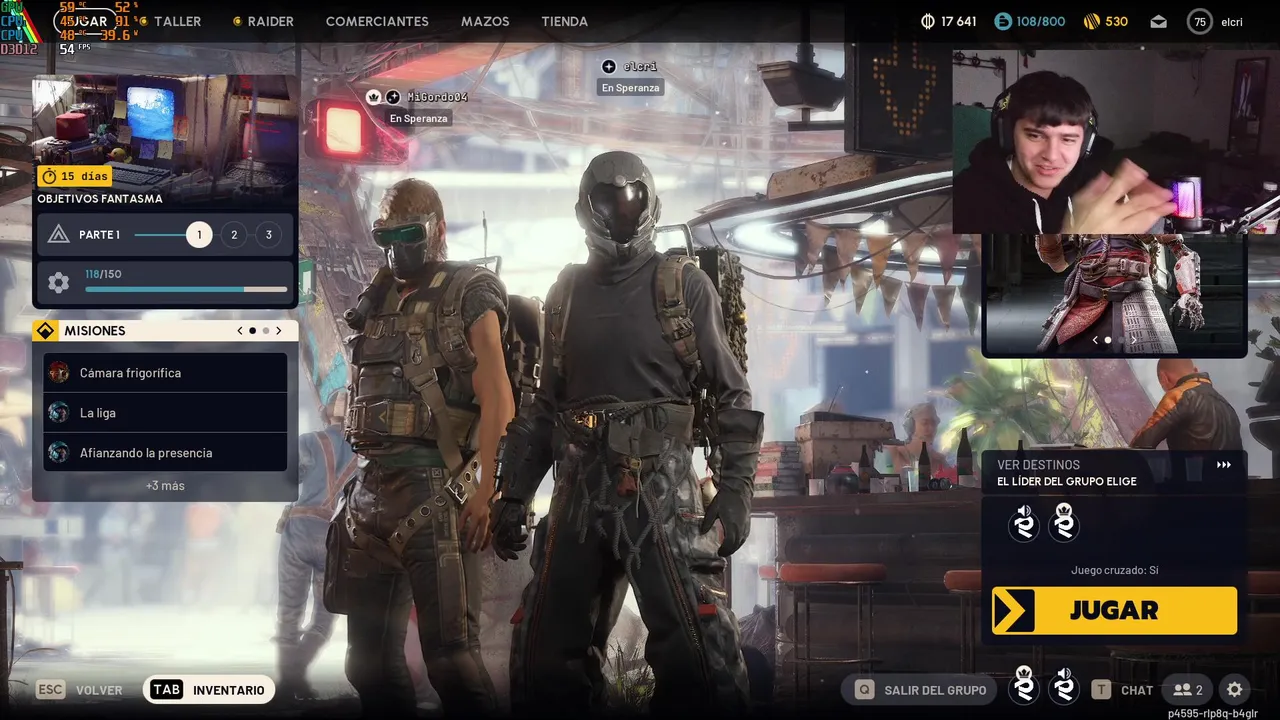The height and width of the screenshot is (720, 1280).
Task: Switch to the TALLER tab
Action: (177, 21)
